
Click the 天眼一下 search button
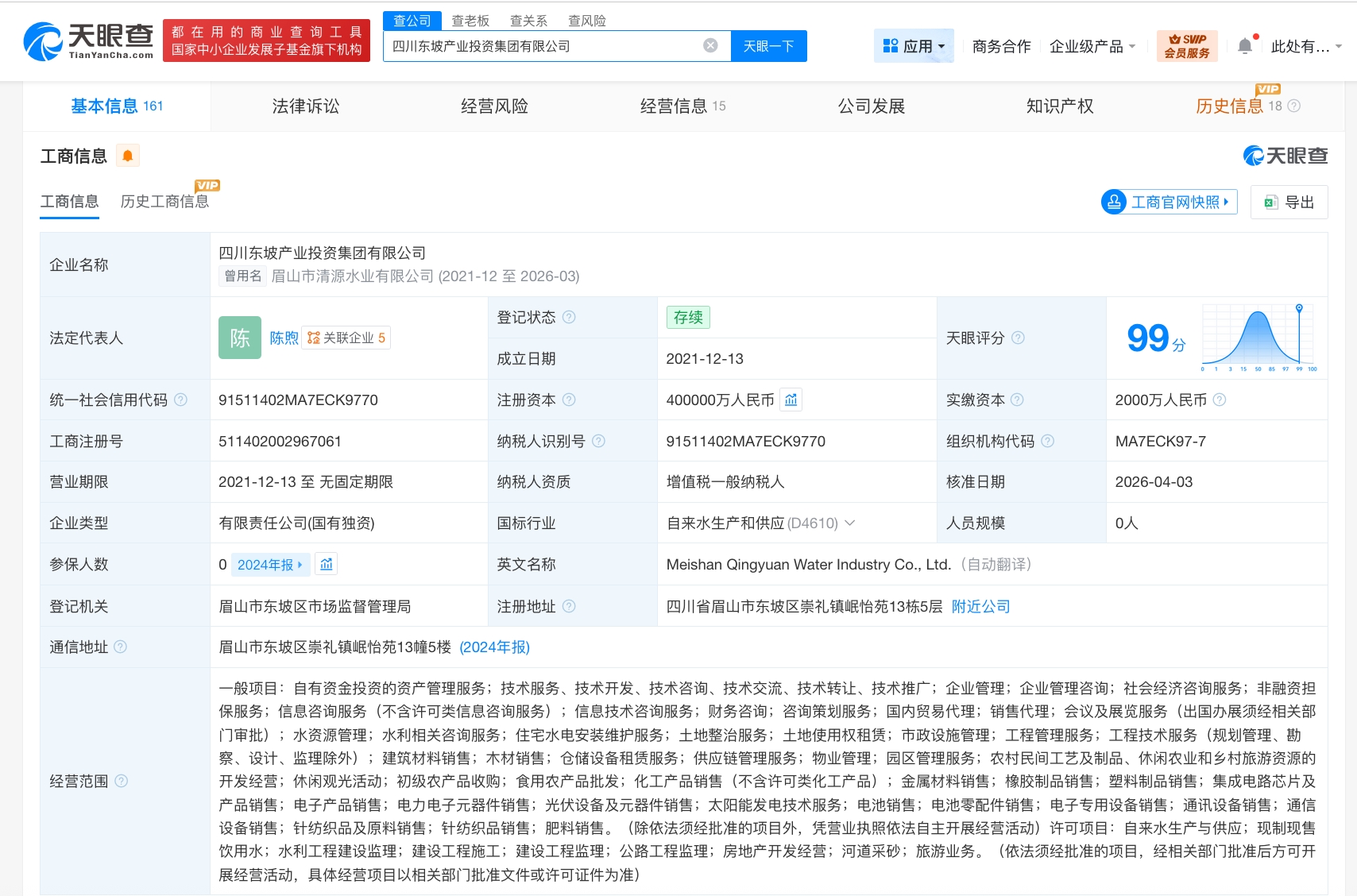click(x=767, y=45)
